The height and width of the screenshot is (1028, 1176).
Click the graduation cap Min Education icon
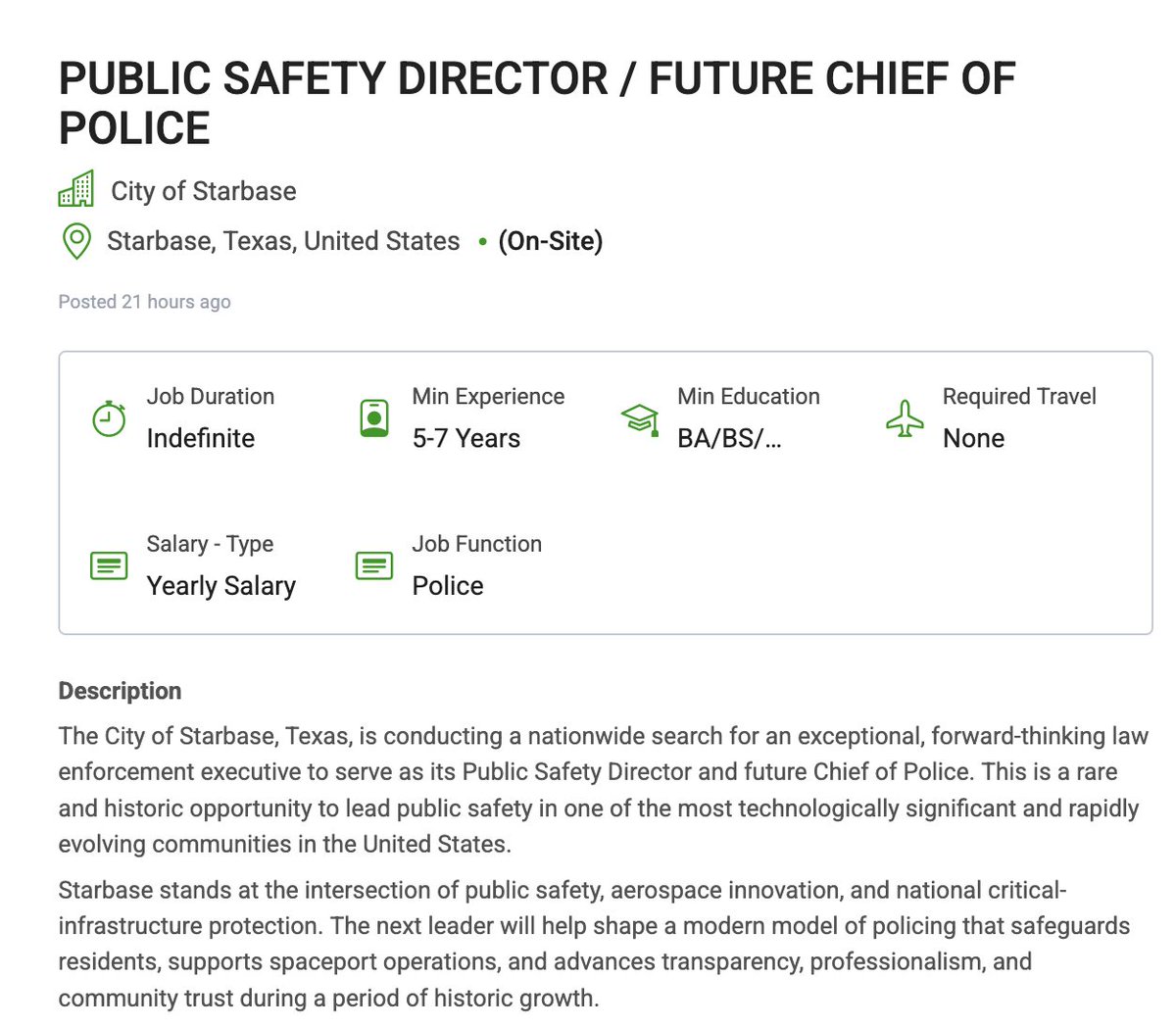tap(639, 417)
